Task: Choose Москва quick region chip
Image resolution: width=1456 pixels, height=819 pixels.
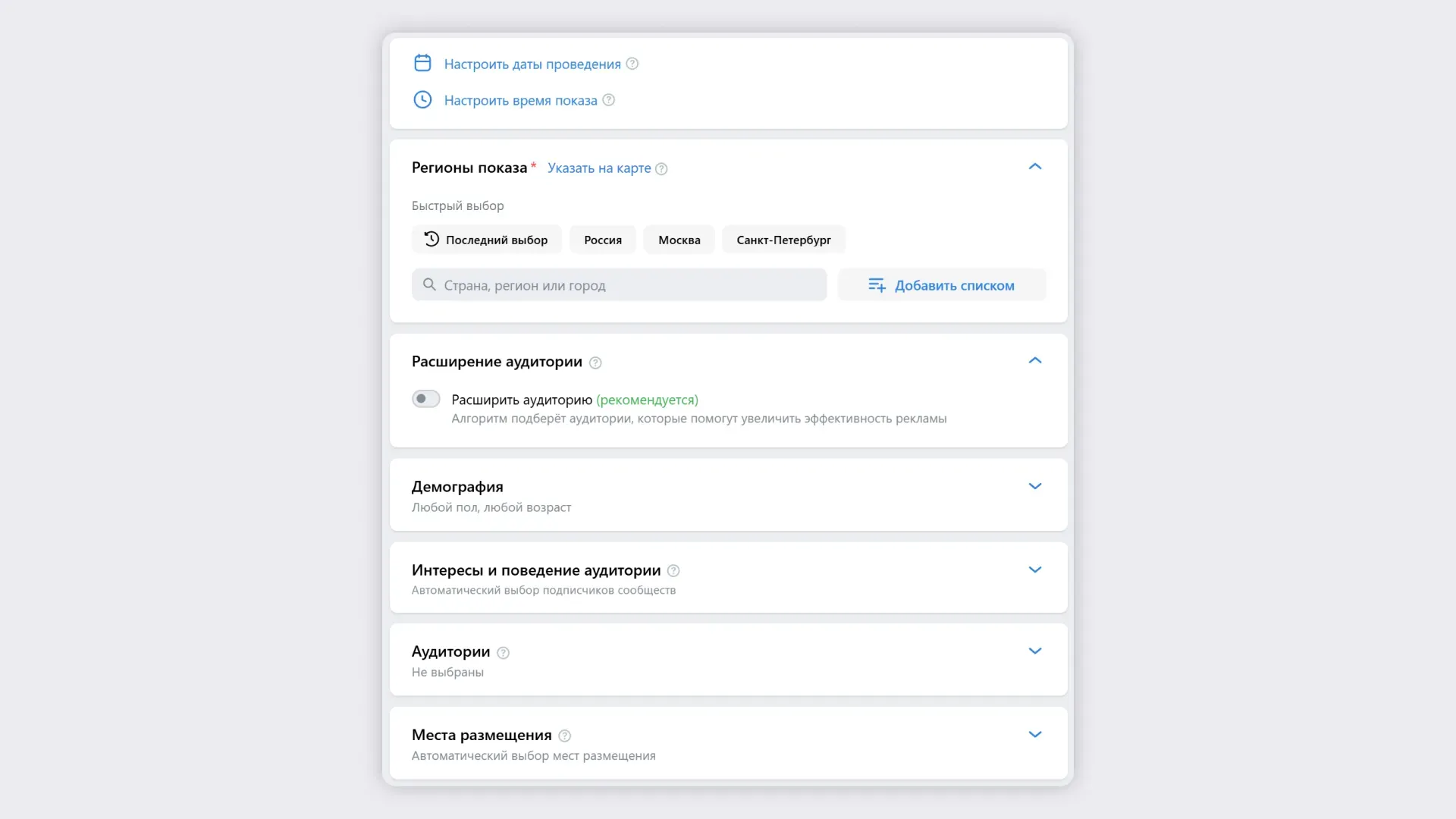Action: 679,240
